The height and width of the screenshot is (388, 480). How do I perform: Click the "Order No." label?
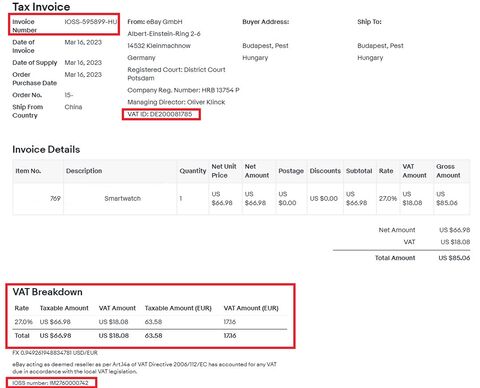[x=27, y=95]
